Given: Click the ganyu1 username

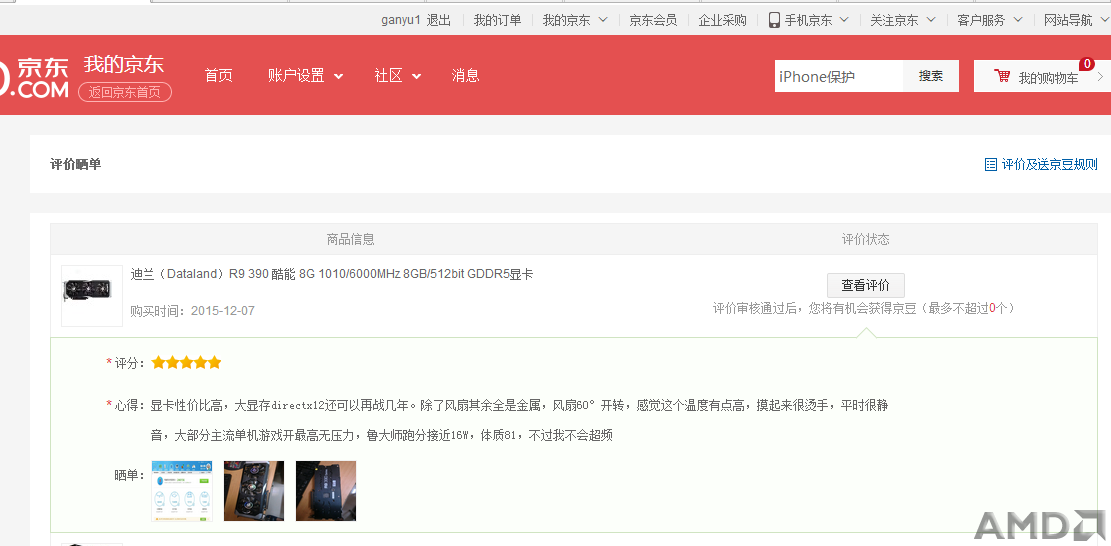Looking at the screenshot, I should point(401,20).
